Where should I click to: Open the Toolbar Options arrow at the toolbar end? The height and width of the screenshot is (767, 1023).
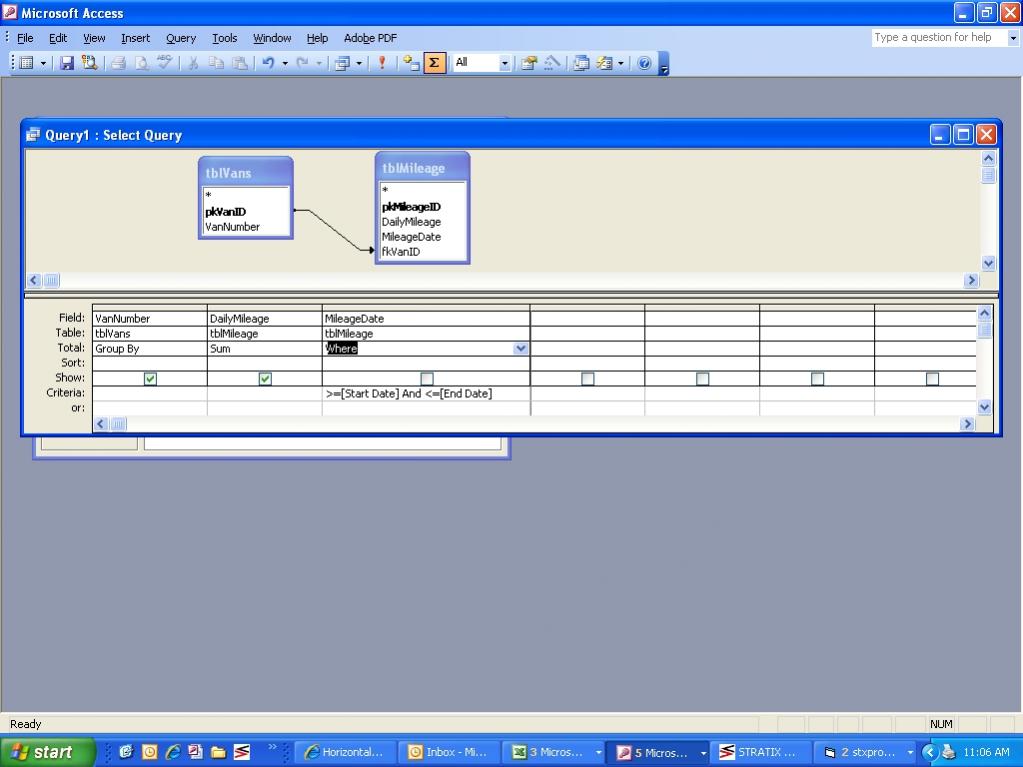point(664,64)
